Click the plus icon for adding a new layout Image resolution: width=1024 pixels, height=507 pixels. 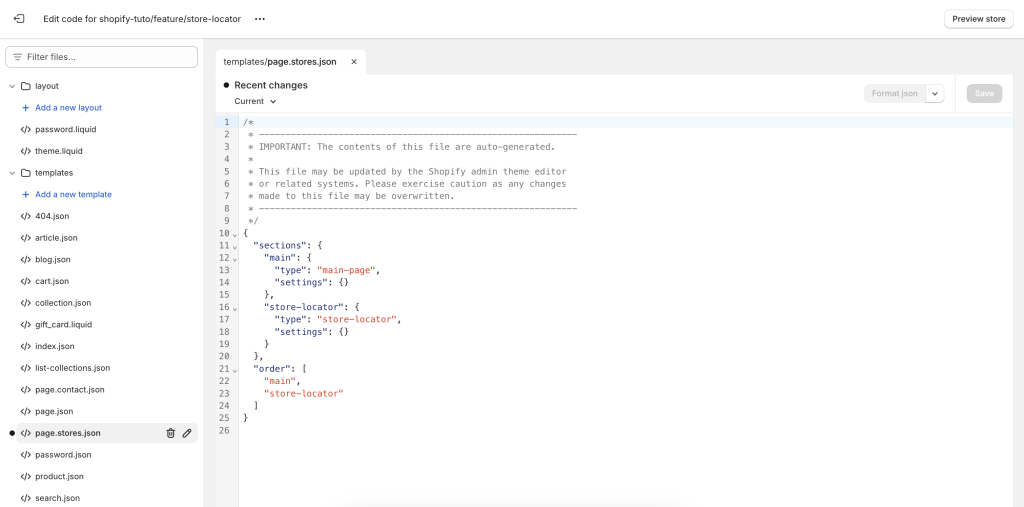click(x=25, y=108)
